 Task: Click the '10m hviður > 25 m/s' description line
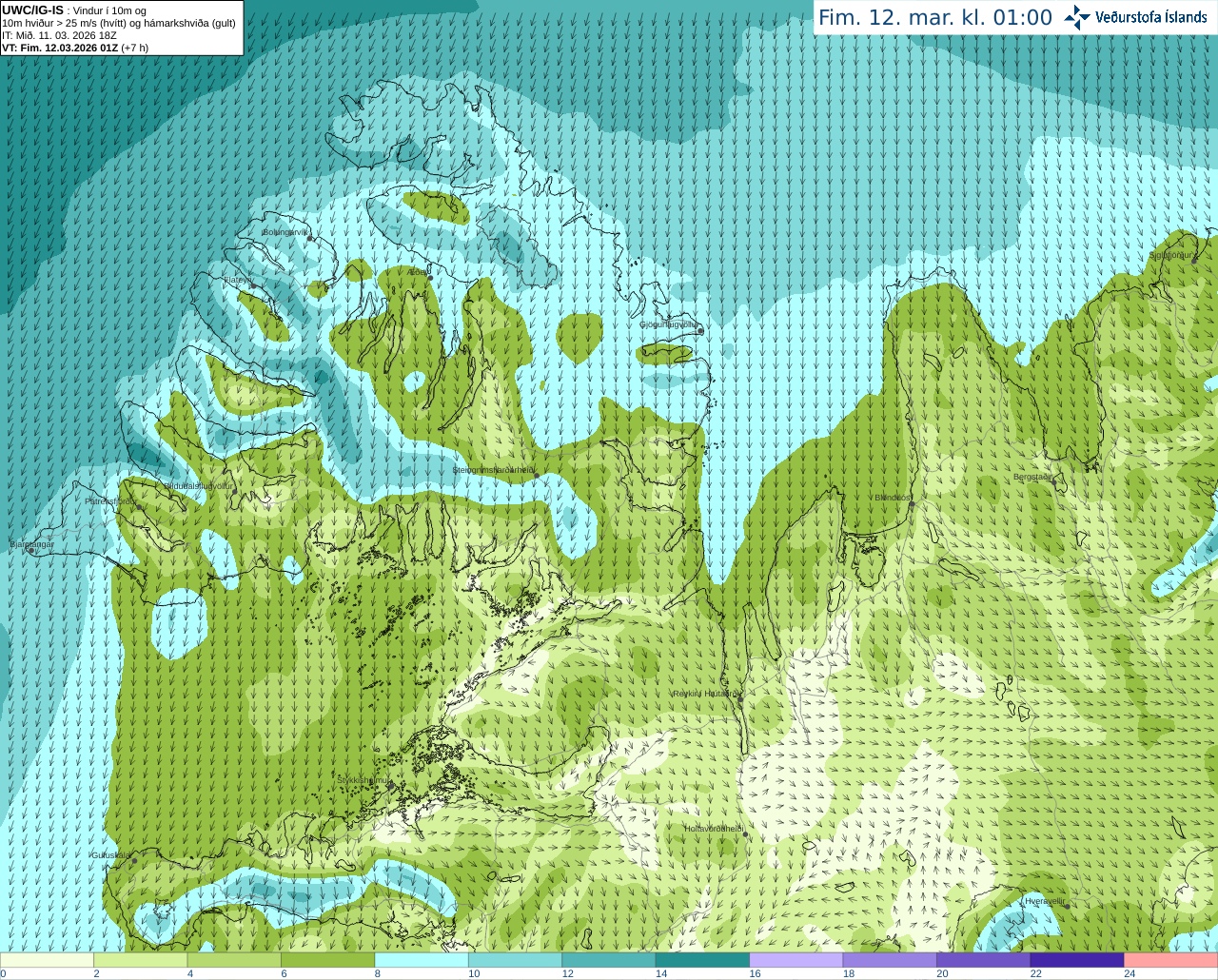119,23
